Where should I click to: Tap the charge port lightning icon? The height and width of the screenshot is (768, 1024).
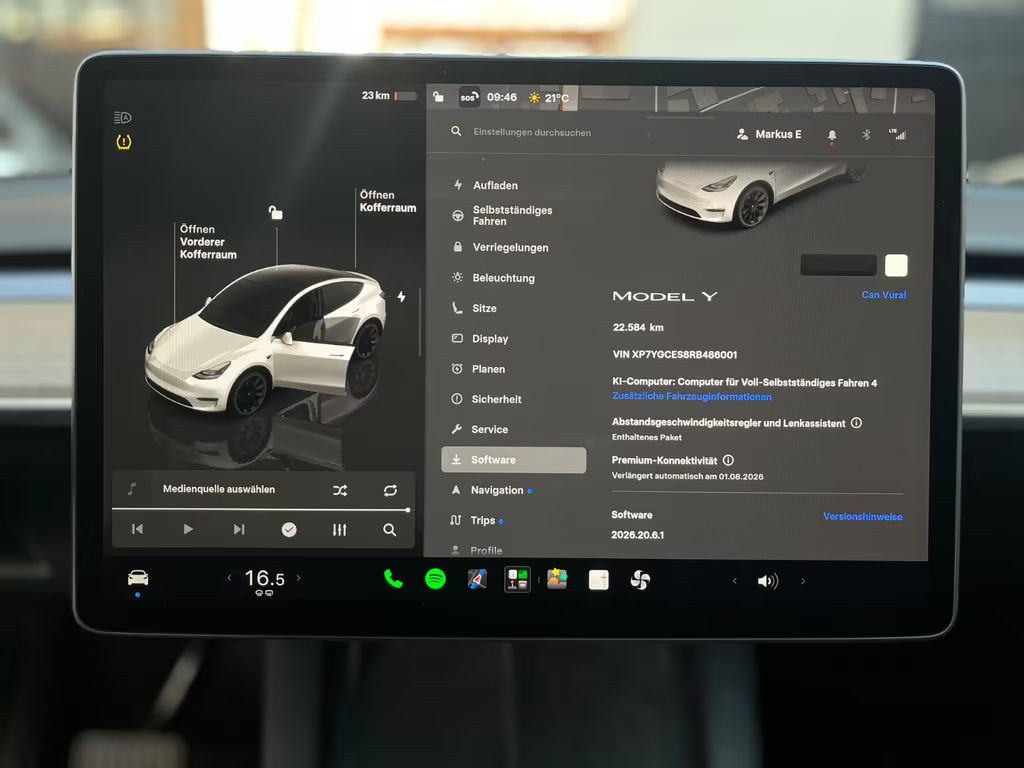402,296
